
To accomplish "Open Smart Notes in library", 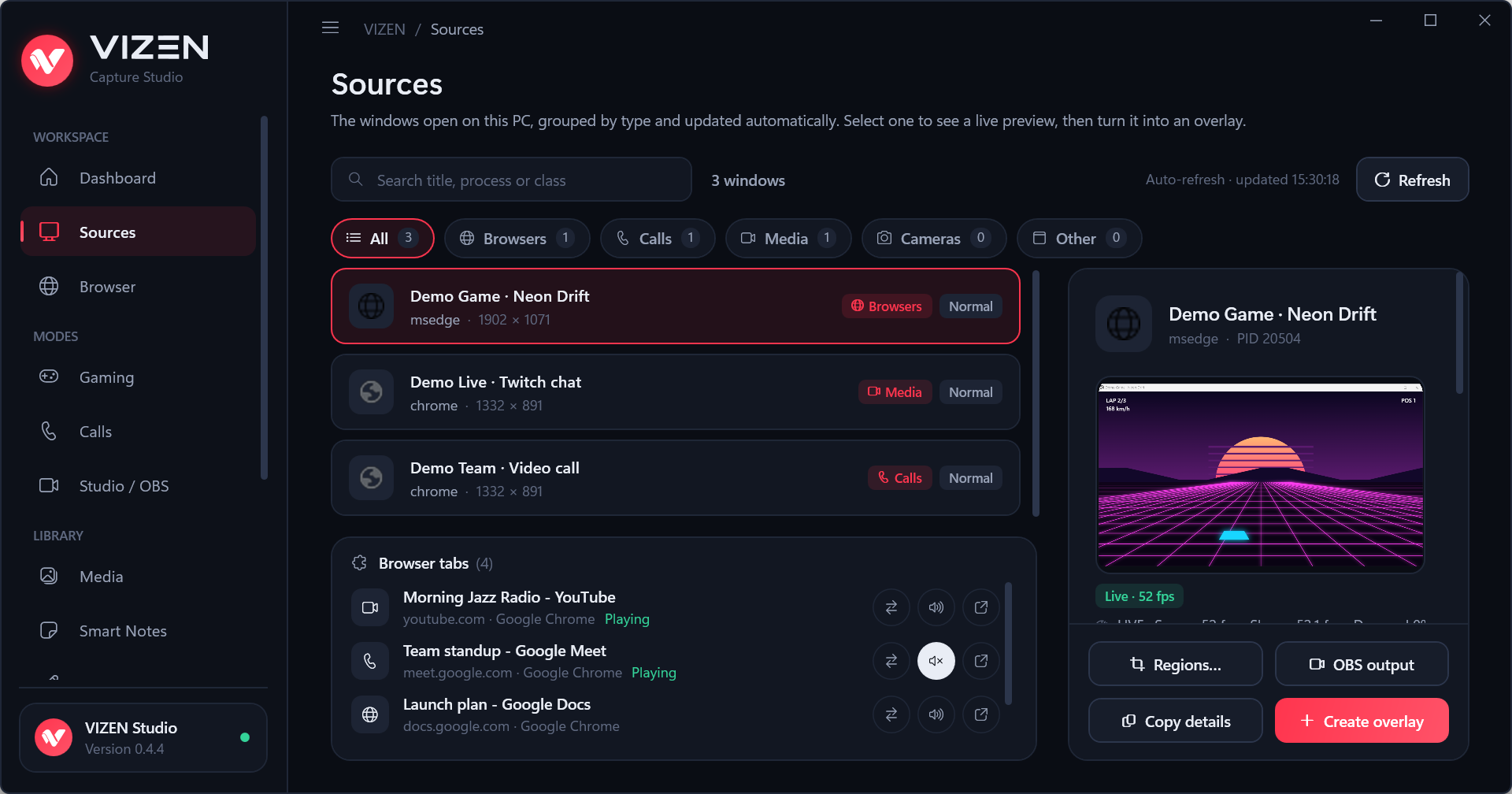I will click(139, 631).
